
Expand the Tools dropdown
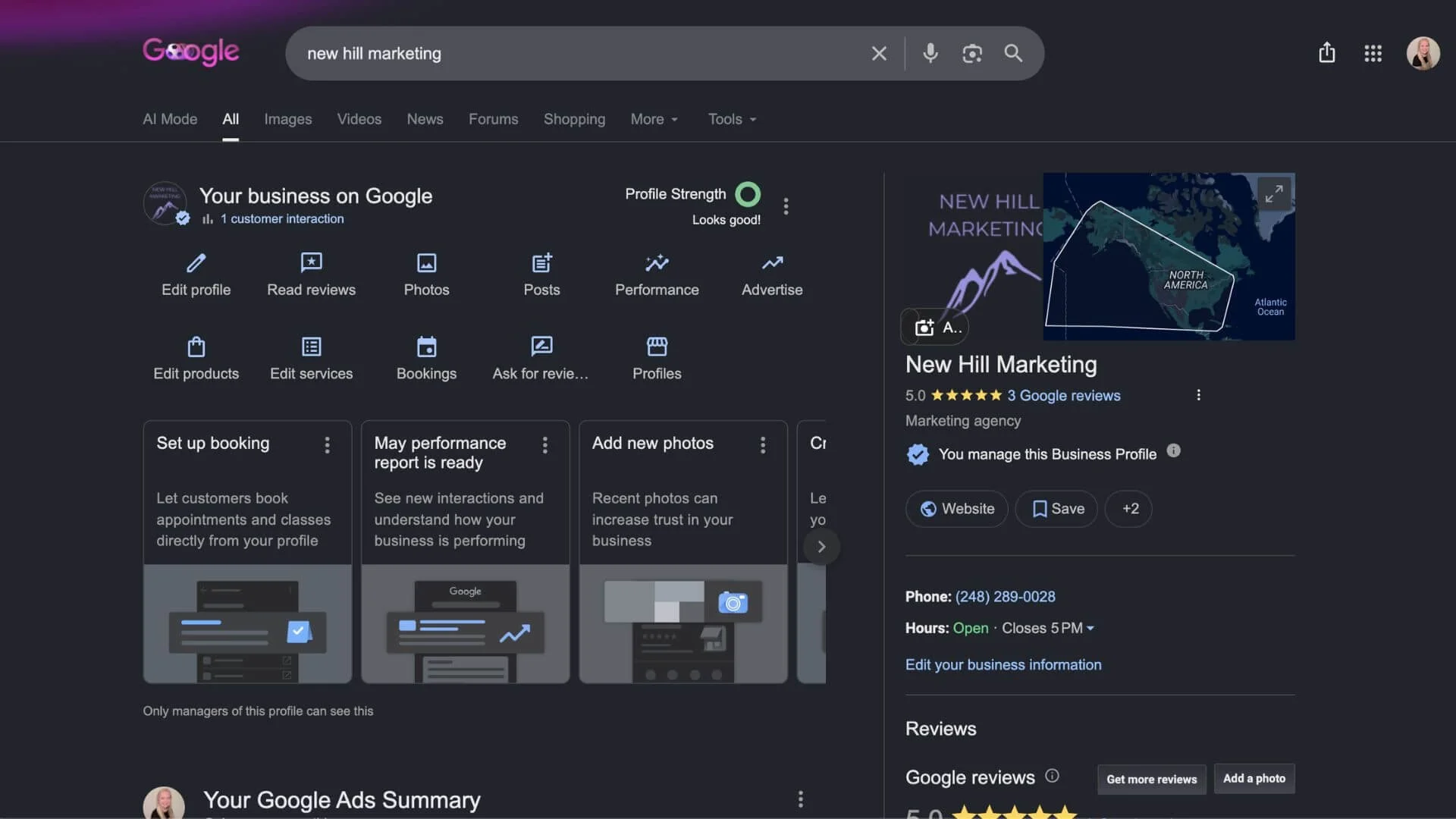click(x=732, y=119)
